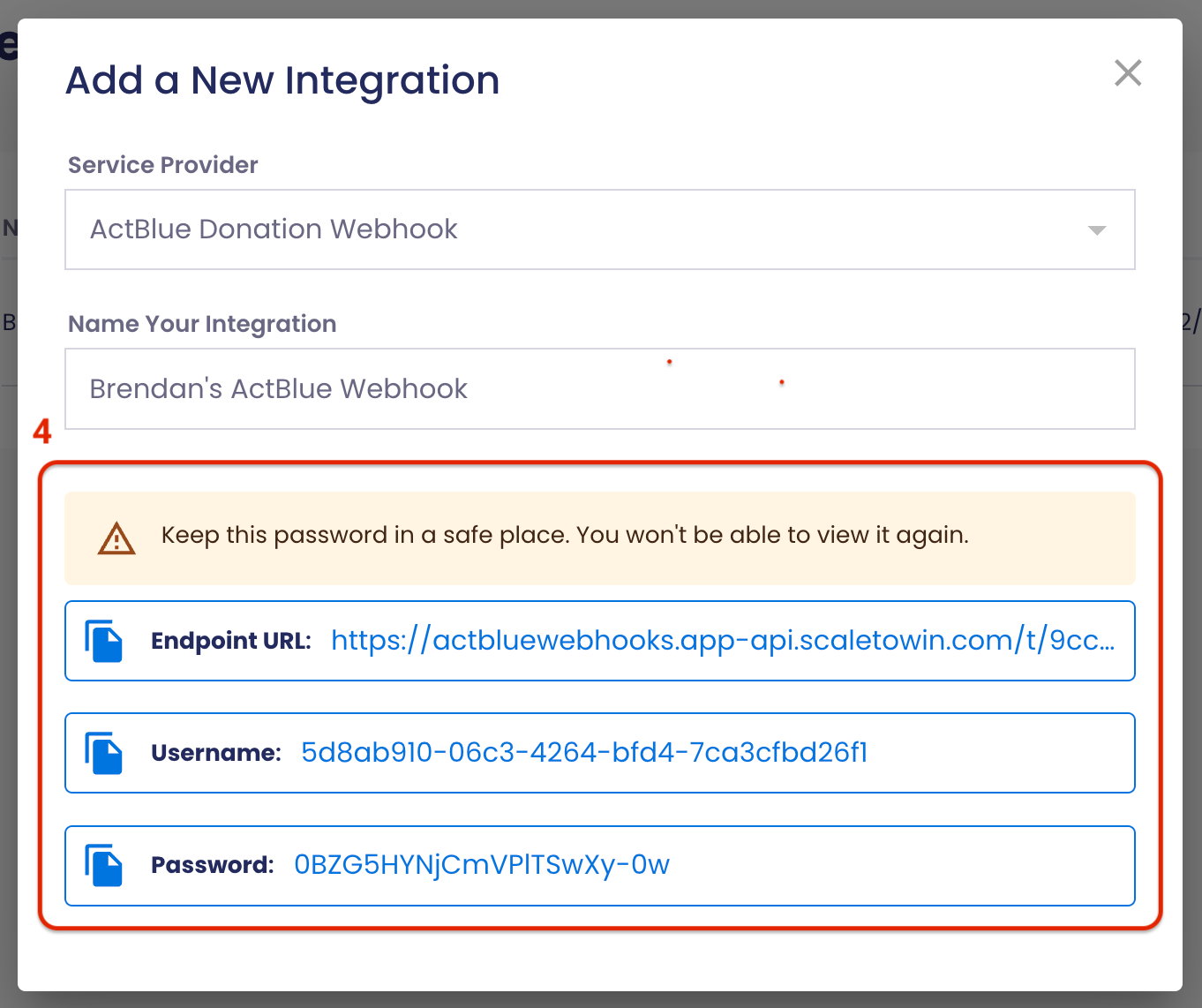The height and width of the screenshot is (1008, 1202).
Task: Focus the Name Your Integration input field
Action: point(600,389)
